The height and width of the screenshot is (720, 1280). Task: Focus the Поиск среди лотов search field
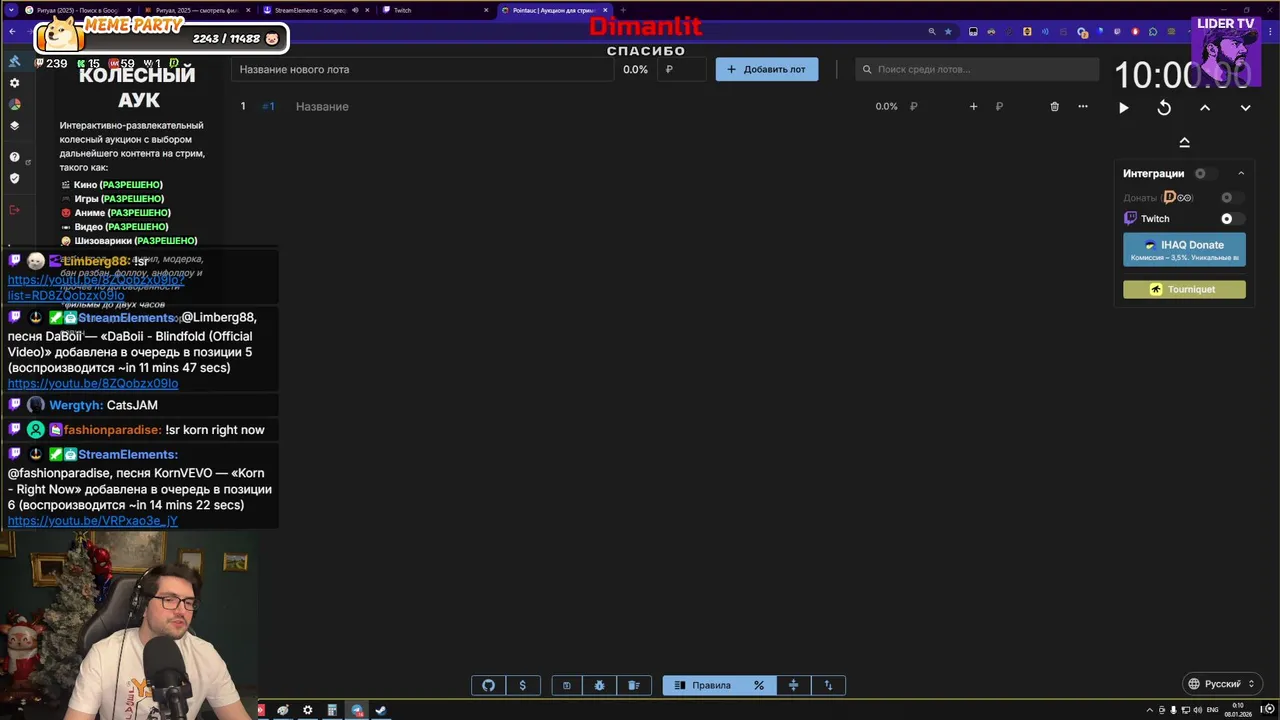tap(977, 69)
